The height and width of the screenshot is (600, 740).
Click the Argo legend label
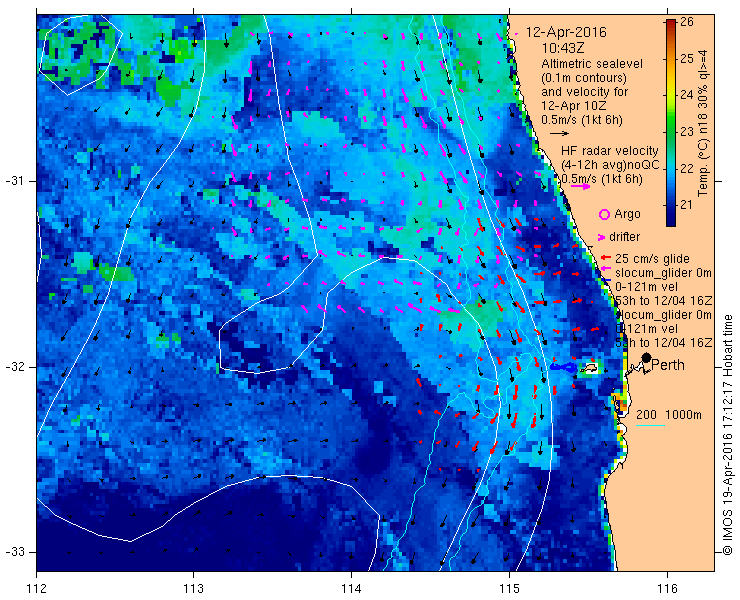click(627, 214)
